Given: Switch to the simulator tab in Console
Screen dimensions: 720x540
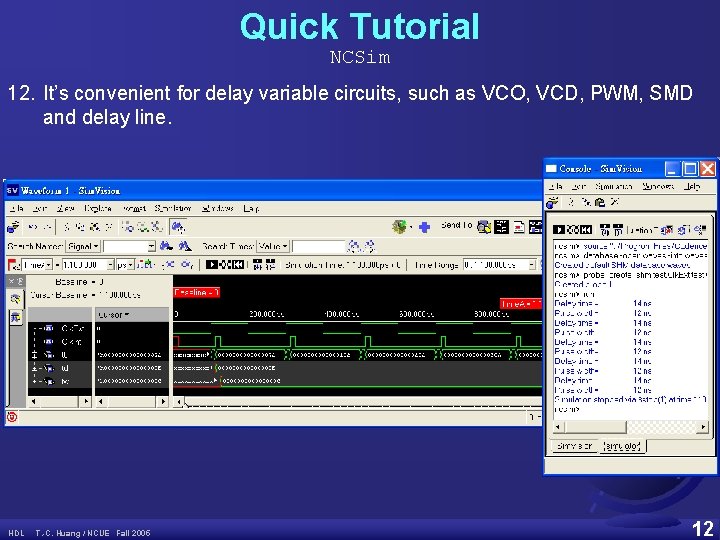Looking at the screenshot, I should [x=622, y=446].
